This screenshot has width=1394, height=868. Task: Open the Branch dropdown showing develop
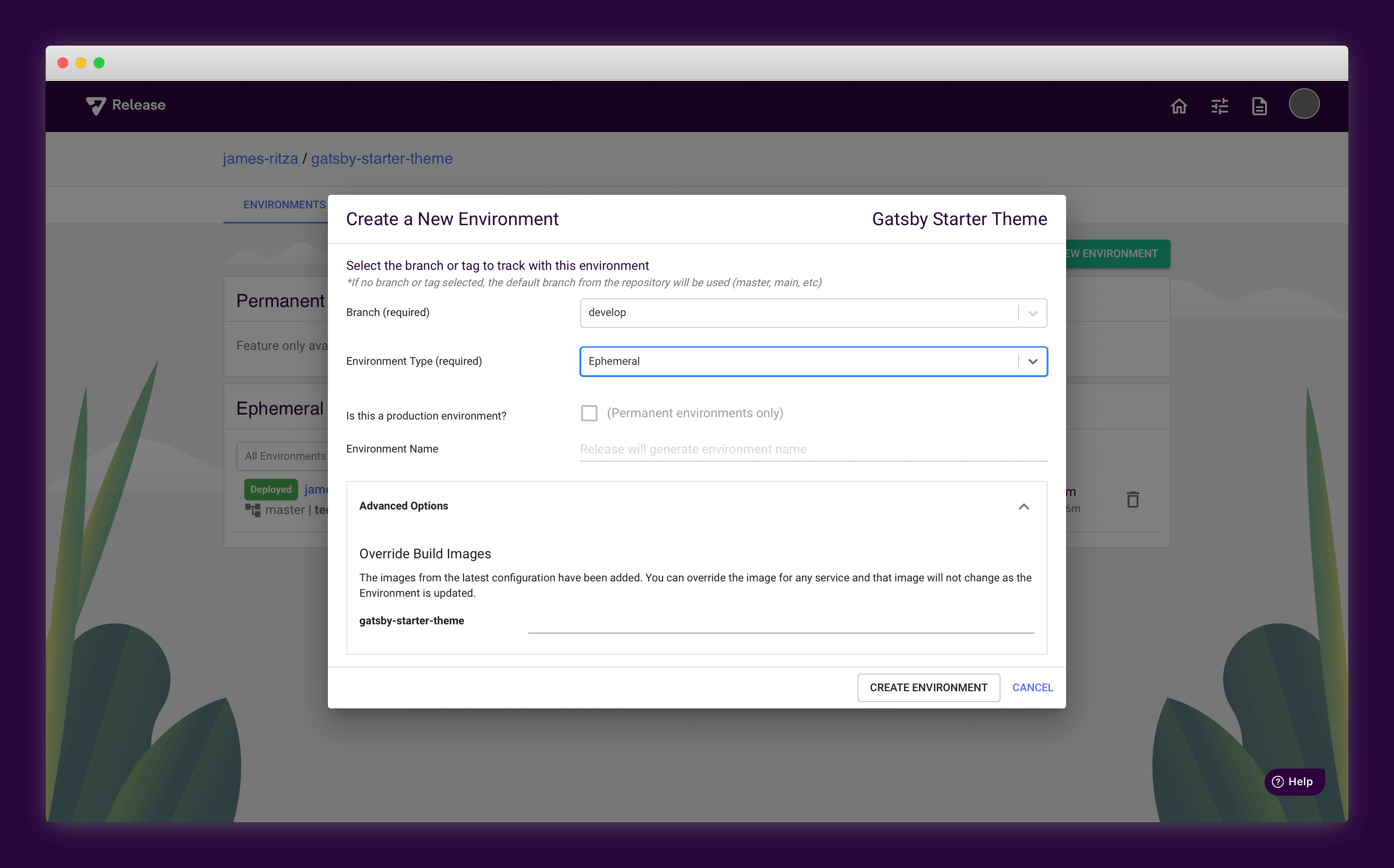pyautogui.click(x=813, y=313)
